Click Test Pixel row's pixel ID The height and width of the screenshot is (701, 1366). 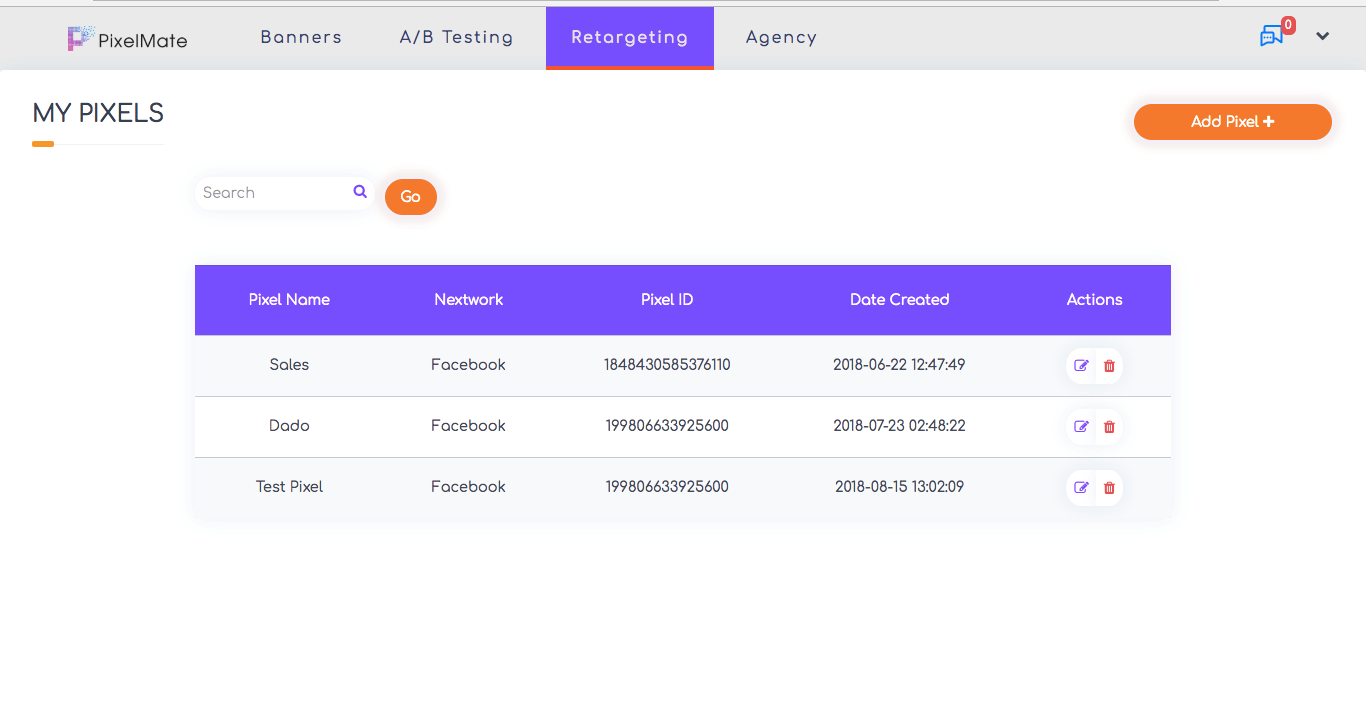click(x=667, y=487)
